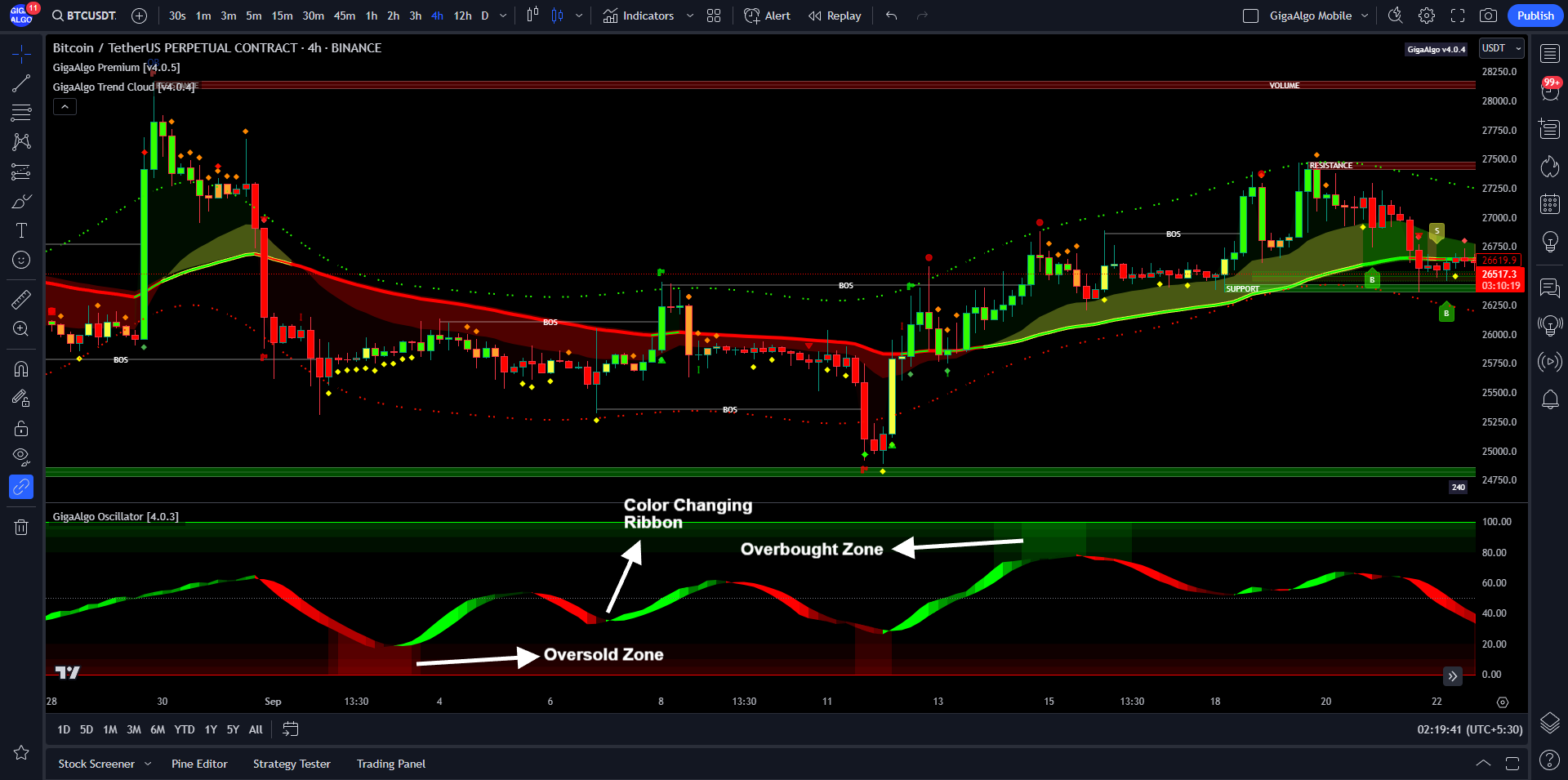The width and height of the screenshot is (1568, 780).
Task: Switch to the 1h timeframe
Action: click(x=372, y=16)
